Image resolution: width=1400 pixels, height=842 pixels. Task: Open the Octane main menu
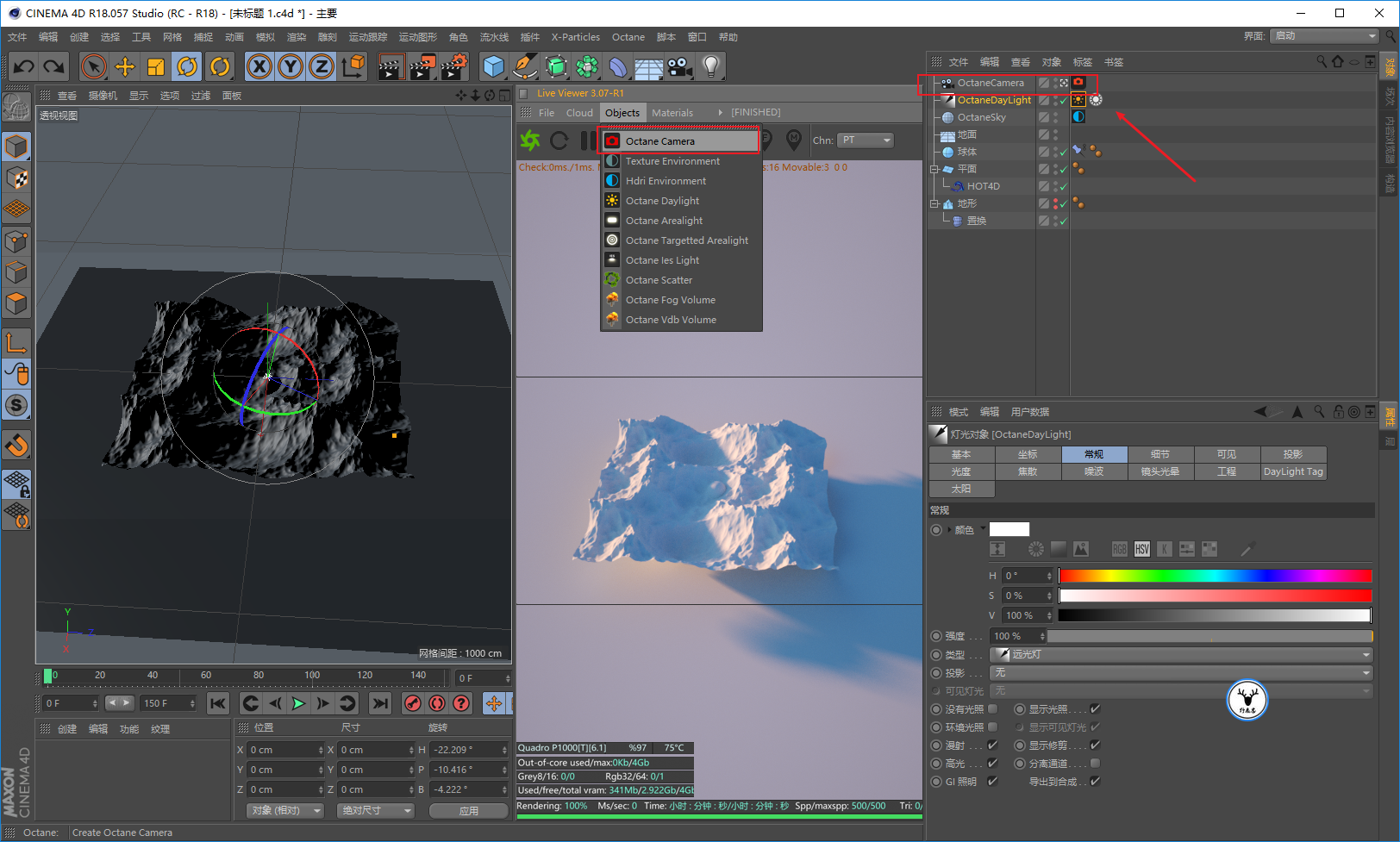point(628,37)
